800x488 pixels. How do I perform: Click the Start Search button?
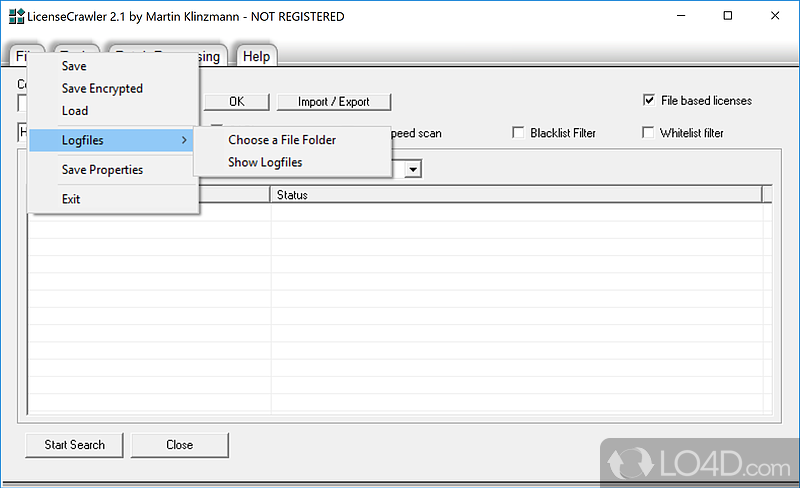[x=74, y=445]
